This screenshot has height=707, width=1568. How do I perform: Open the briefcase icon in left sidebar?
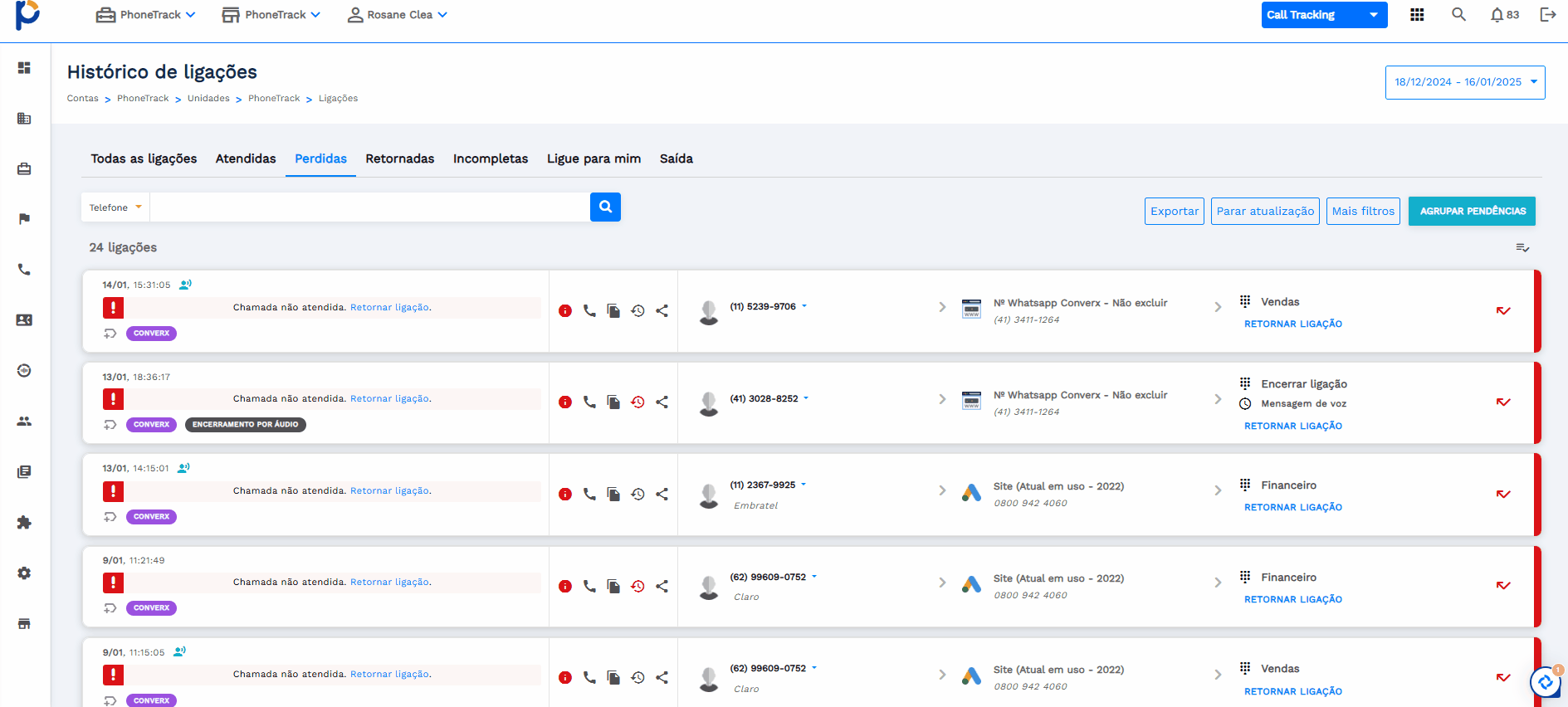24,169
